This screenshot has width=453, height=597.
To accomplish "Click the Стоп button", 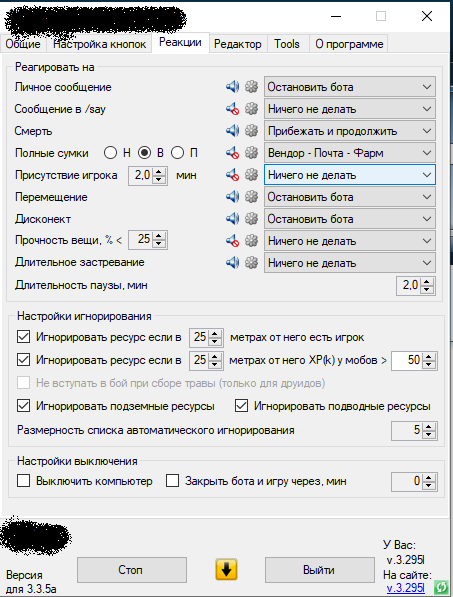I will (x=132, y=570).
